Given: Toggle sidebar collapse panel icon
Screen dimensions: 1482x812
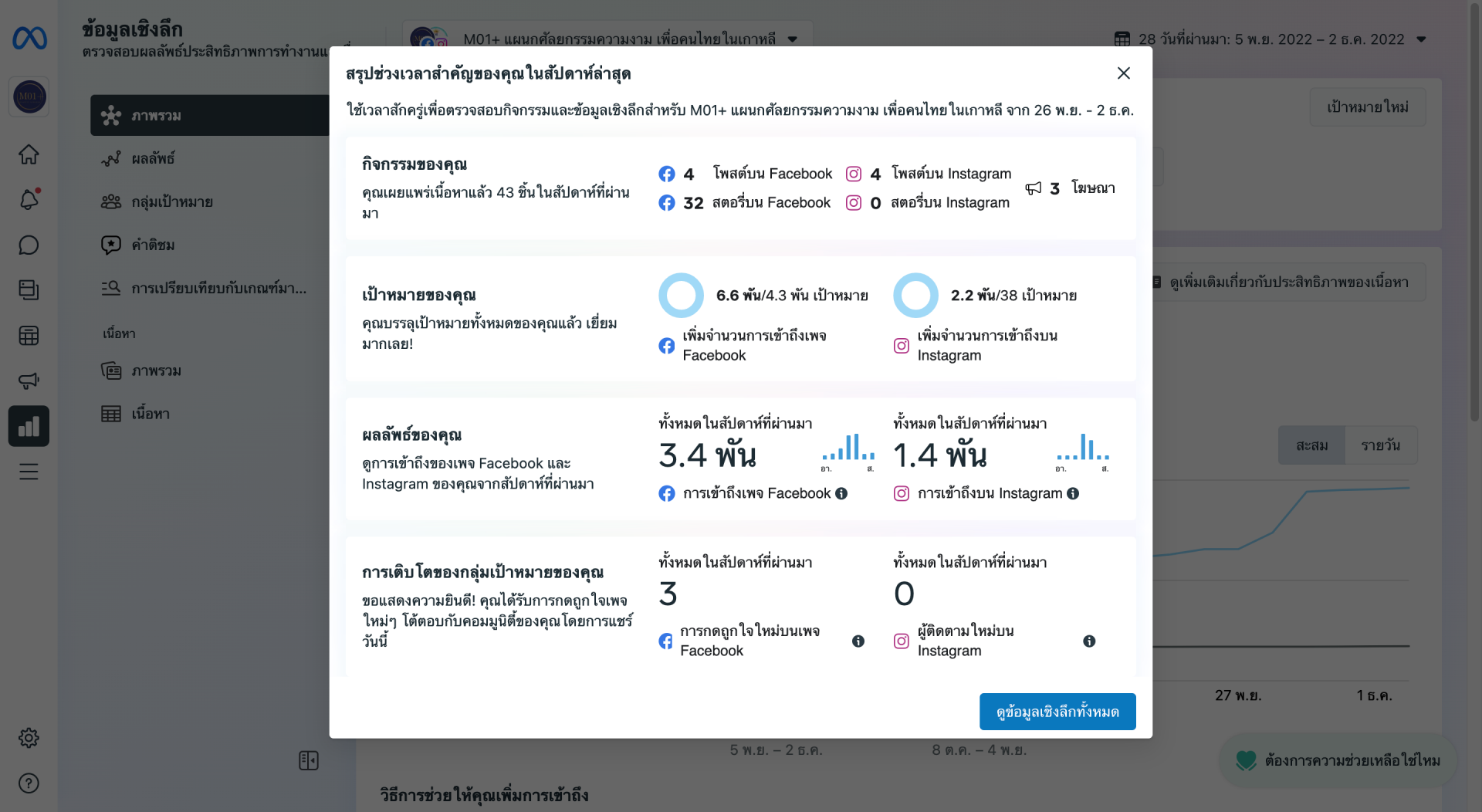Looking at the screenshot, I should [x=309, y=760].
